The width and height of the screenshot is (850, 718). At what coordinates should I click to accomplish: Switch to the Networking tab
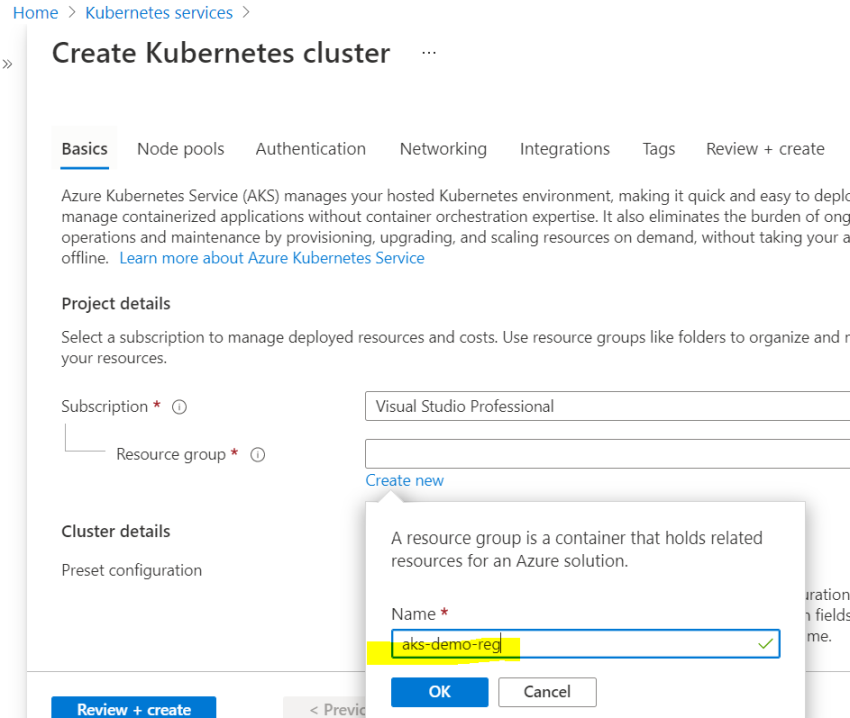[x=443, y=148]
